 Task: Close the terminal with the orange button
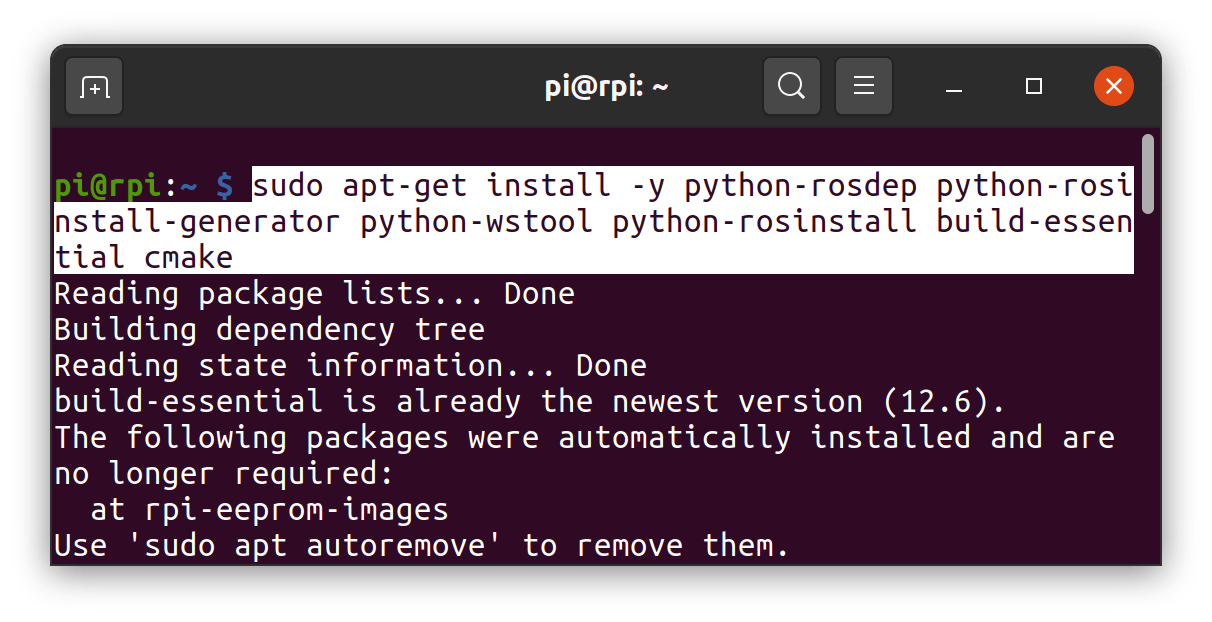coord(1113,86)
